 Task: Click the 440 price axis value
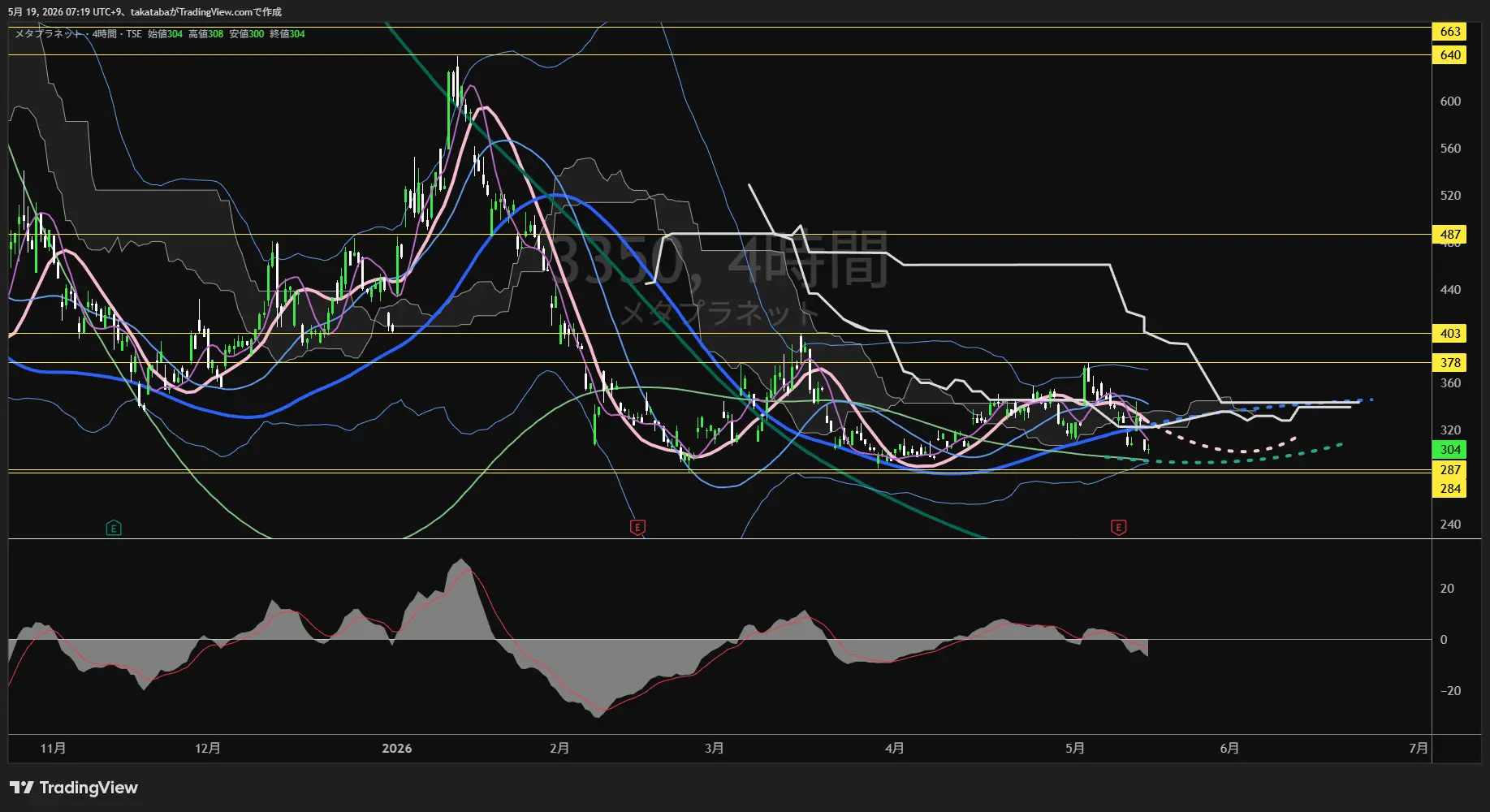1450,290
